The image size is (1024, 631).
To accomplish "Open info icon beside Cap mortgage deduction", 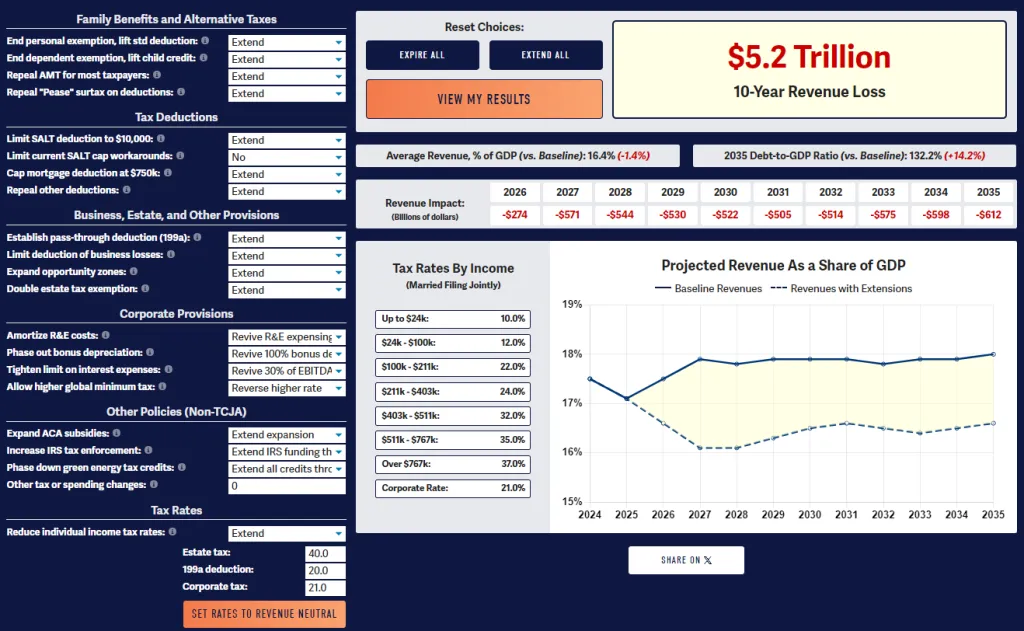I will pos(168,172).
